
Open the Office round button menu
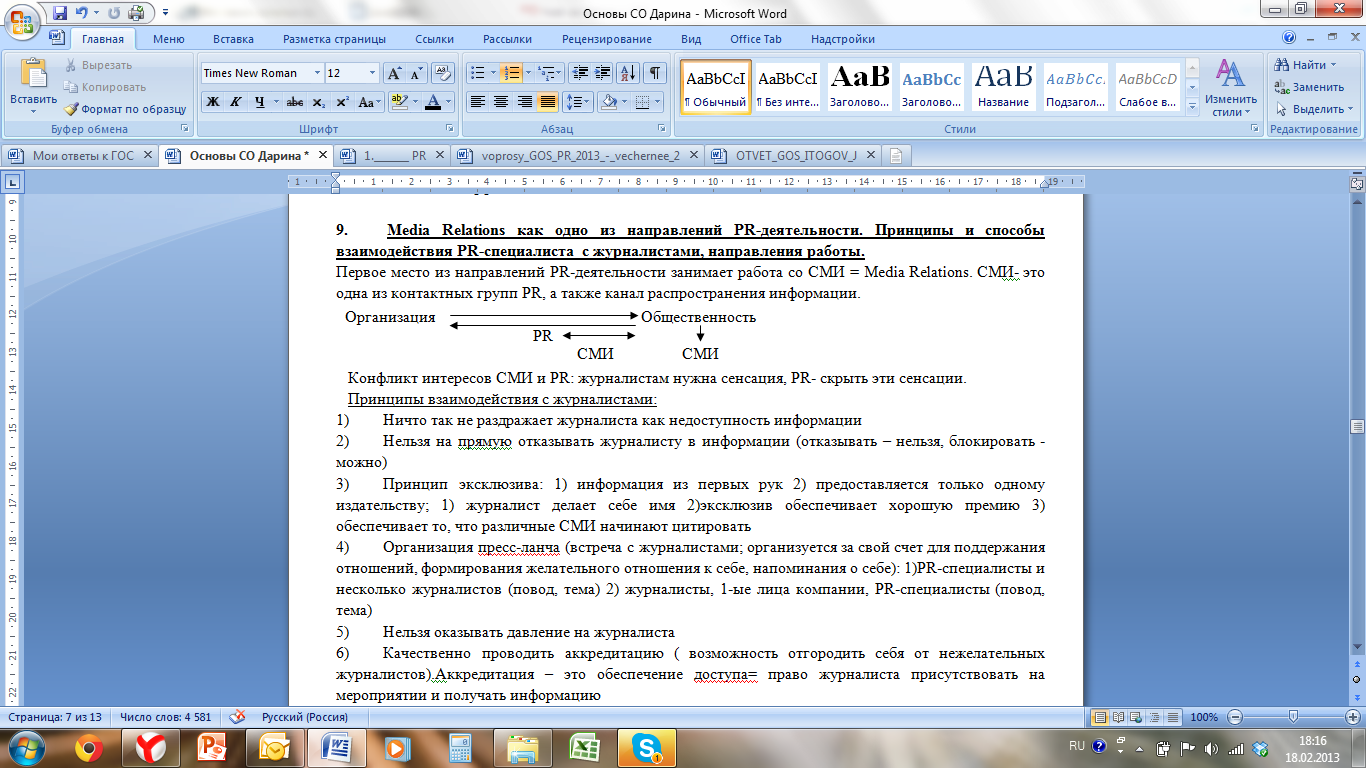pyautogui.click(x=22, y=20)
